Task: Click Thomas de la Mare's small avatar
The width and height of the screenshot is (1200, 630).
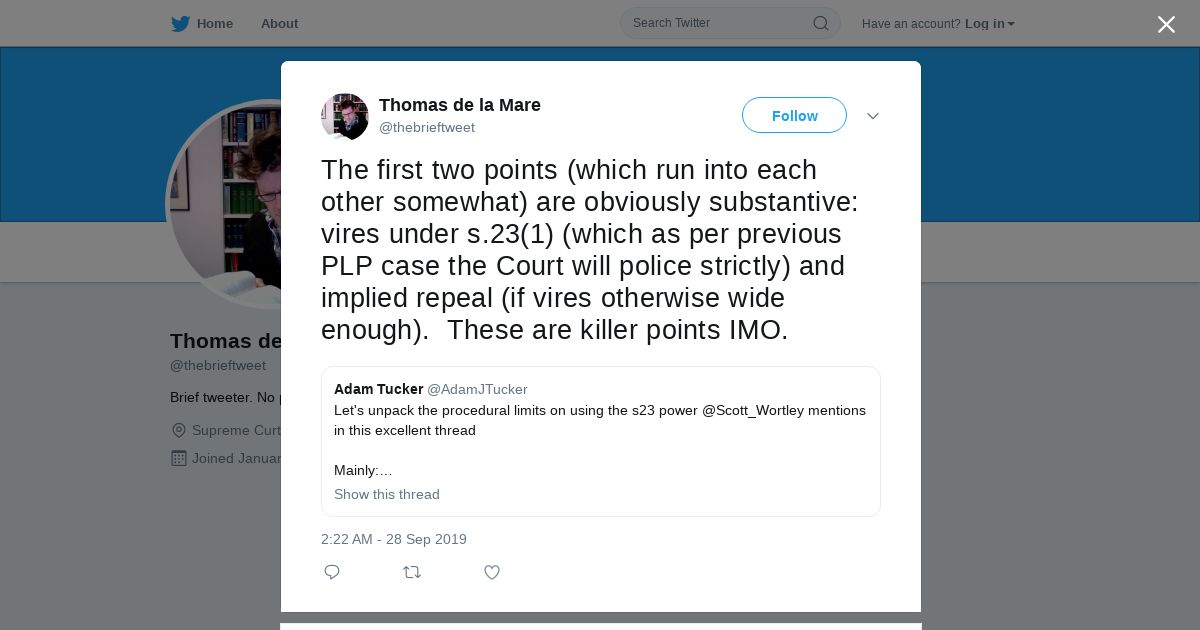Action: [345, 116]
